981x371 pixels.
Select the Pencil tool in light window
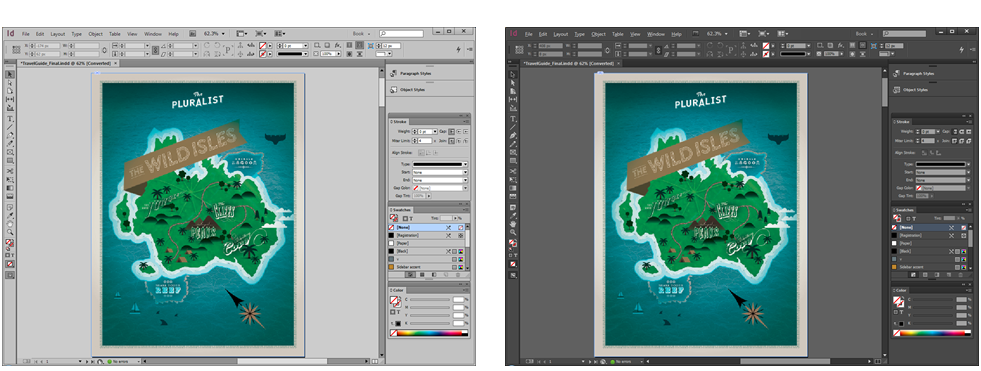pos(10,143)
